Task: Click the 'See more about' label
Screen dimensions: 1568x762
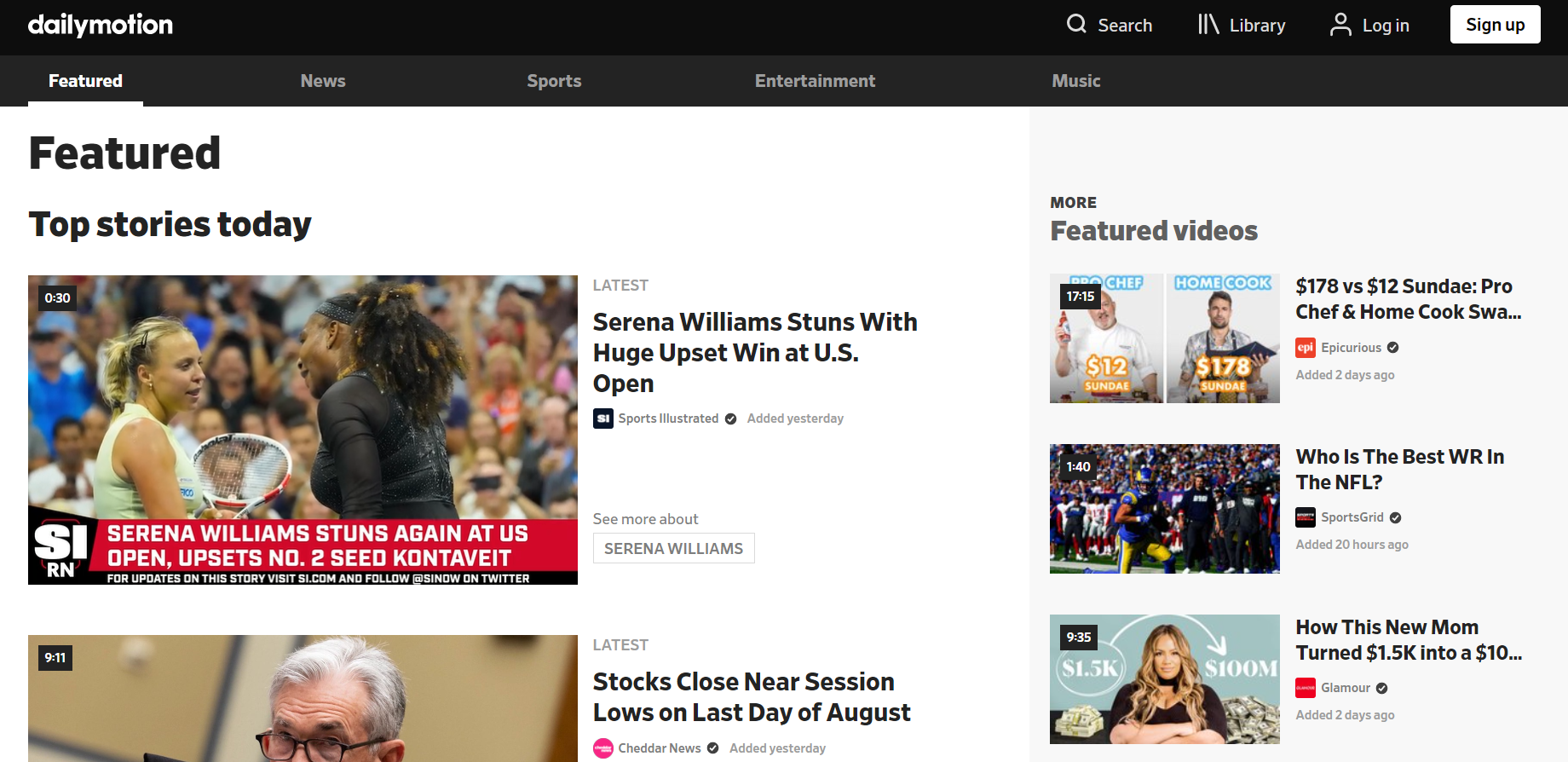Action: tap(645, 519)
